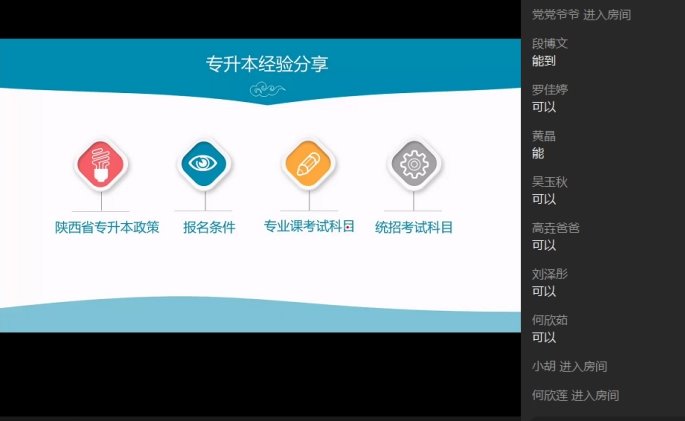The image size is (685, 421).
Task: Click 高垚爸爸's message 可以
Action: [x=544, y=245]
